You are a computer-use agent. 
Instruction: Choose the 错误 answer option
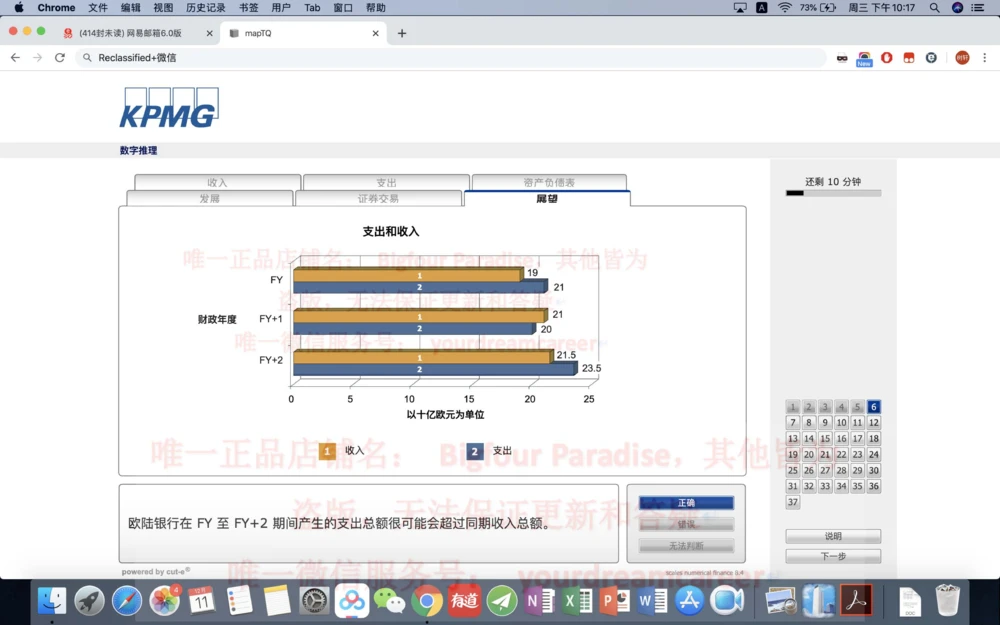[686, 524]
